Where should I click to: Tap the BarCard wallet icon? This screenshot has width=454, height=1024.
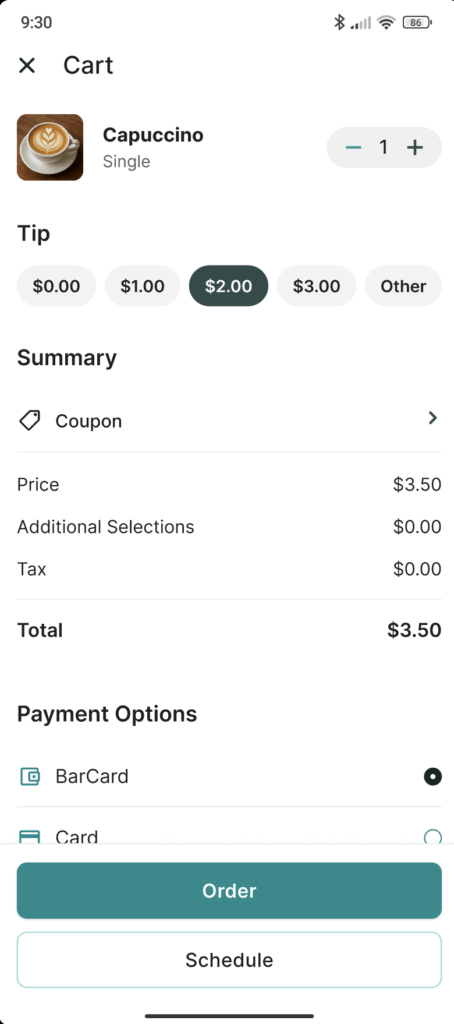[x=30, y=776]
